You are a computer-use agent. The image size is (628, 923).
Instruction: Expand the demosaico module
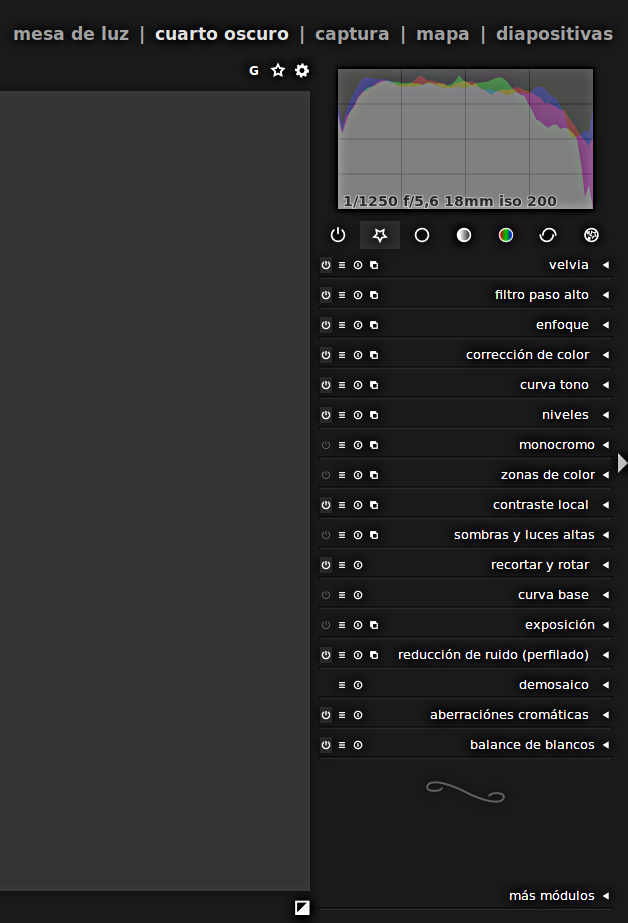pos(606,685)
